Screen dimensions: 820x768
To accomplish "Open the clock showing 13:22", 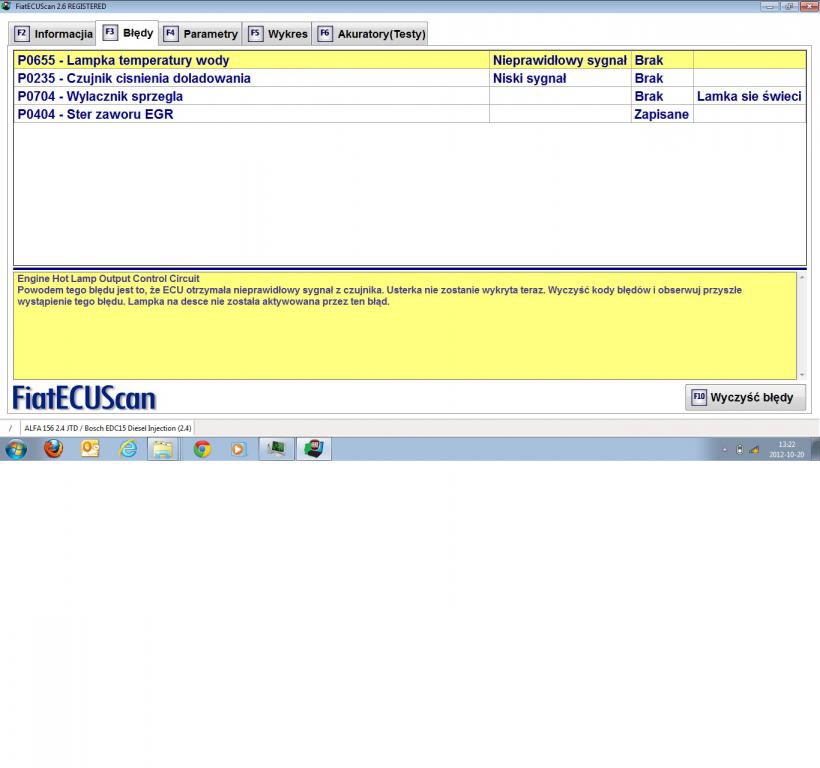I will coord(787,449).
